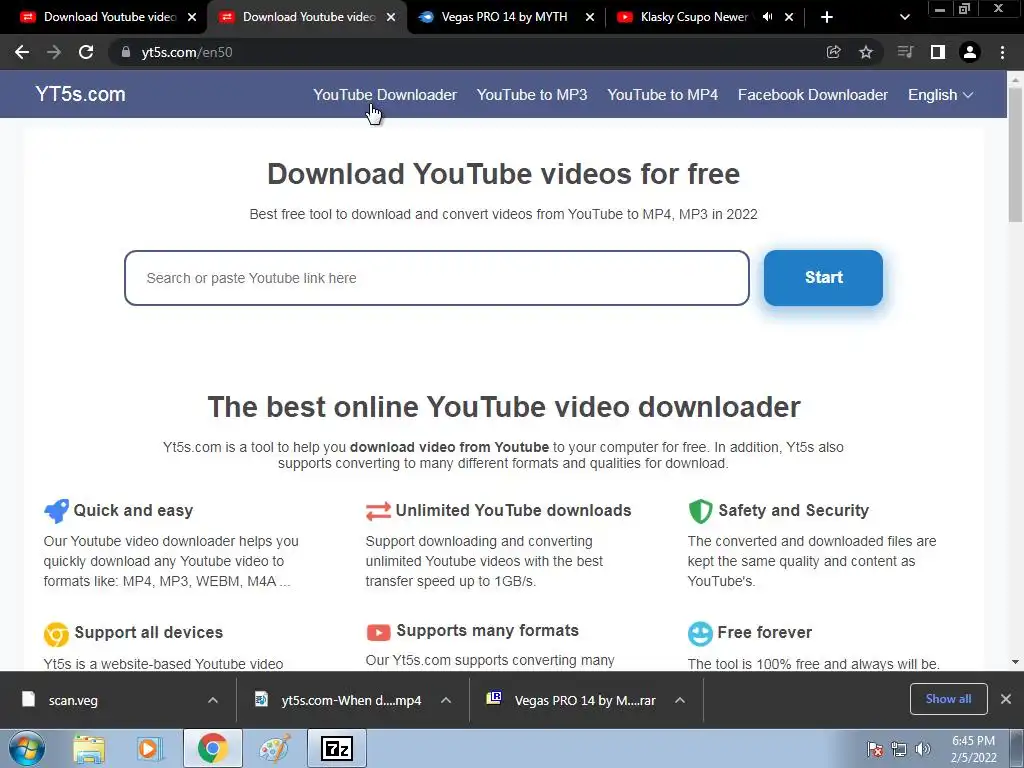The image size is (1024, 768).
Task: Click the blue Start button
Action: [x=823, y=278]
